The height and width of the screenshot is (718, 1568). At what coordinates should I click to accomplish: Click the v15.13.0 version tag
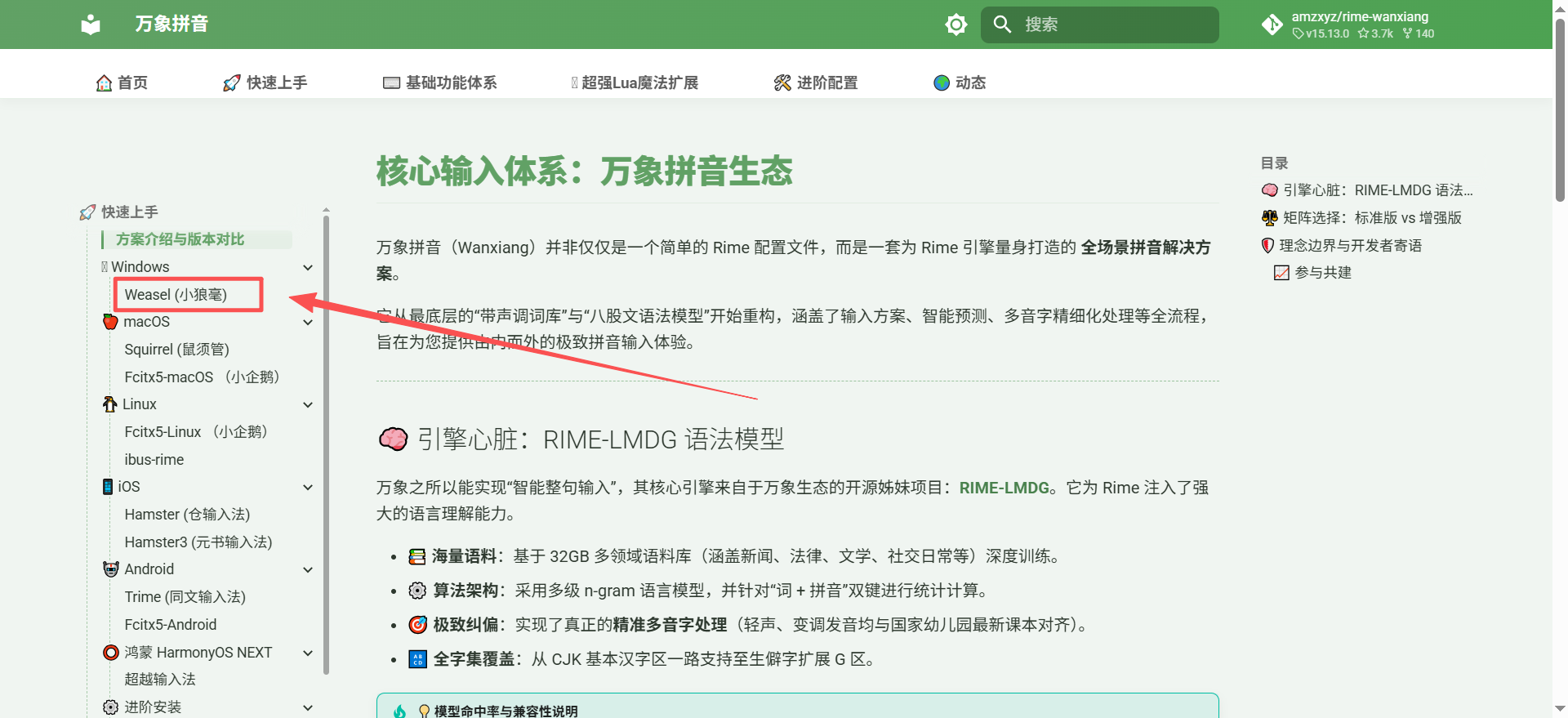[1321, 33]
